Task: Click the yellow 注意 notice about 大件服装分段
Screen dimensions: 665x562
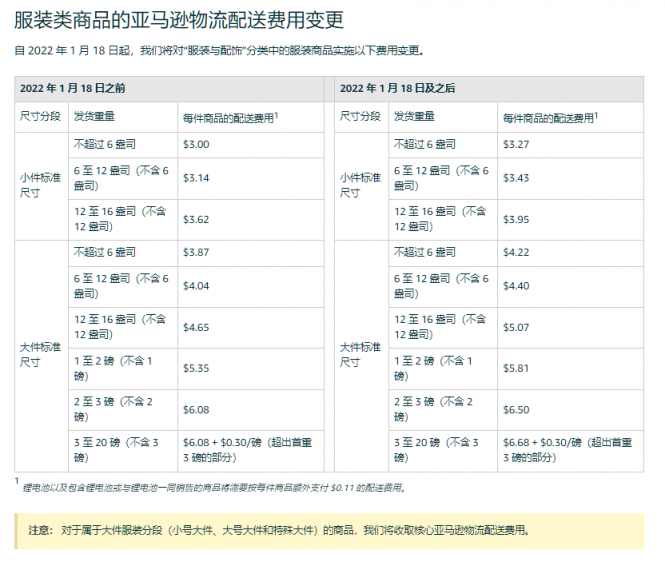Action: (329, 531)
